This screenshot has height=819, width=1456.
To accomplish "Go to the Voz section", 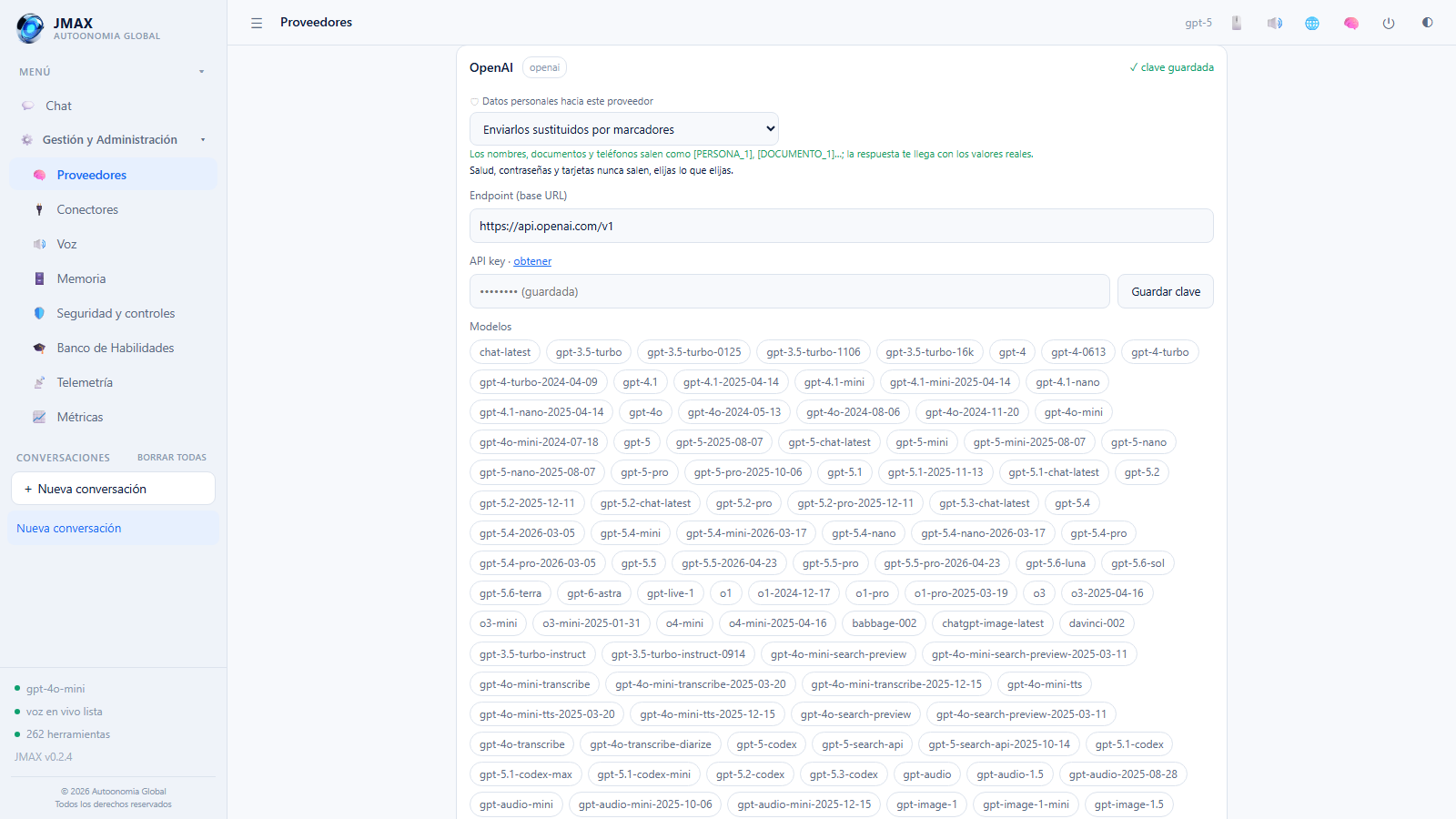I will pyautogui.click(x=113, y=244).
